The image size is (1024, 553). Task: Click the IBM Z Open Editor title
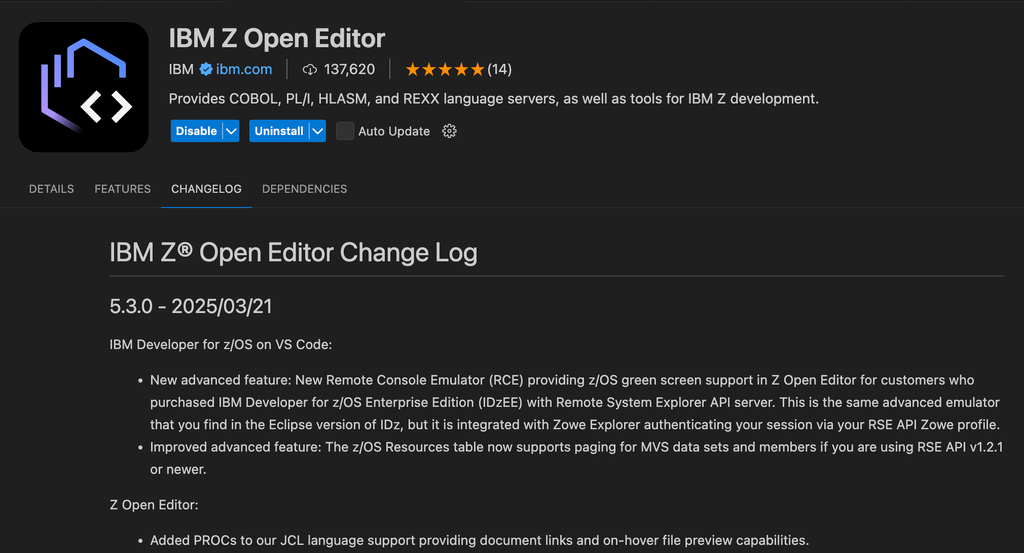point(277,39)
